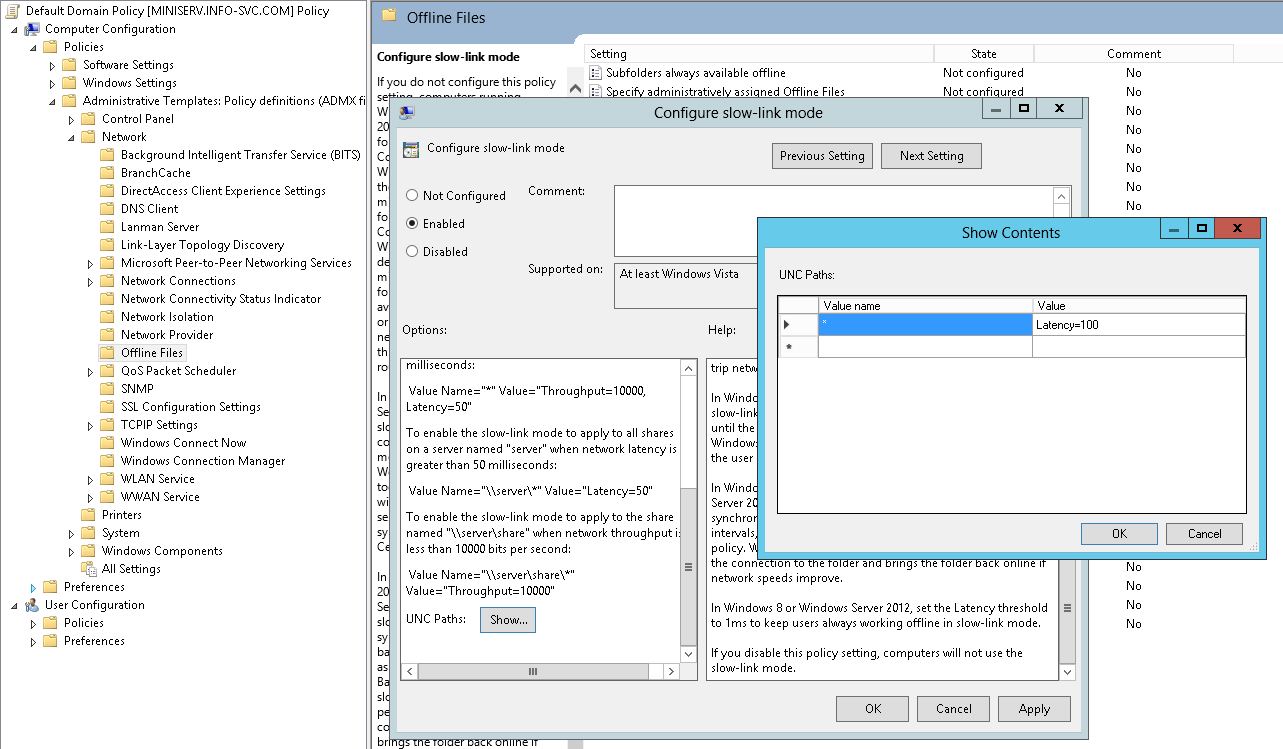Image resolution: width=1283 pixels, height=749 pixels.
Task: Click Cancel in the Show Contents dialog
Action: click(x=1204, y=534)
